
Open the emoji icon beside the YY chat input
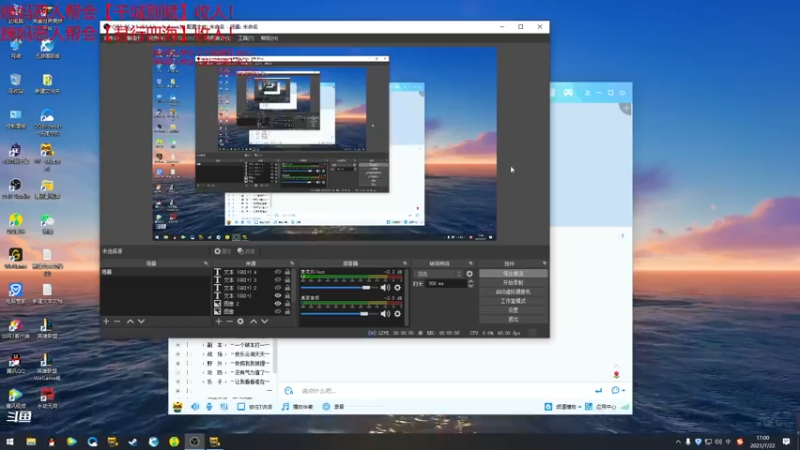click(x=288, y=391)
